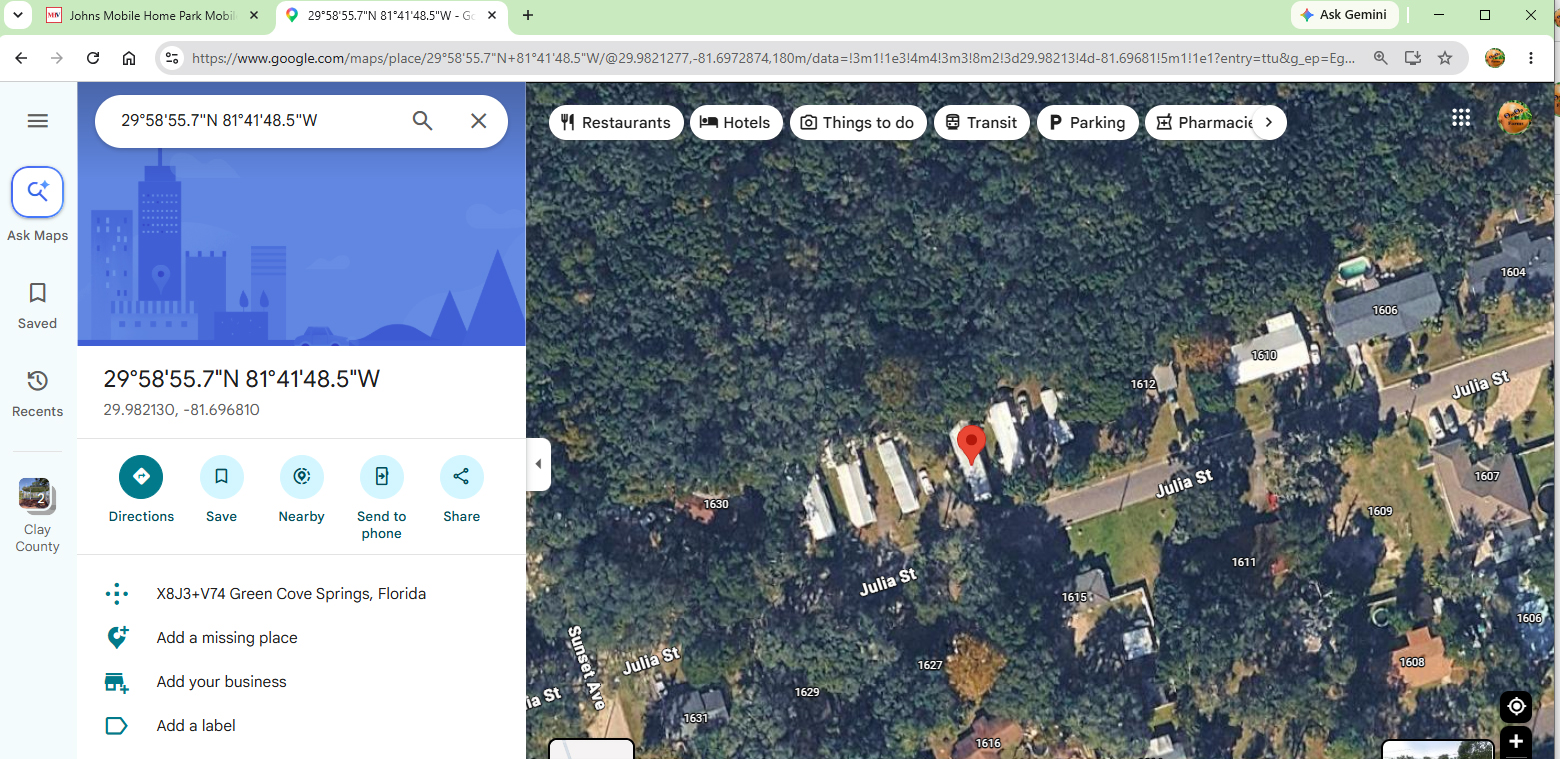Click the coordinates text 29.982130, -81.696810
Viewport: 1560px width, 759px height.
(x=181, y=410)
